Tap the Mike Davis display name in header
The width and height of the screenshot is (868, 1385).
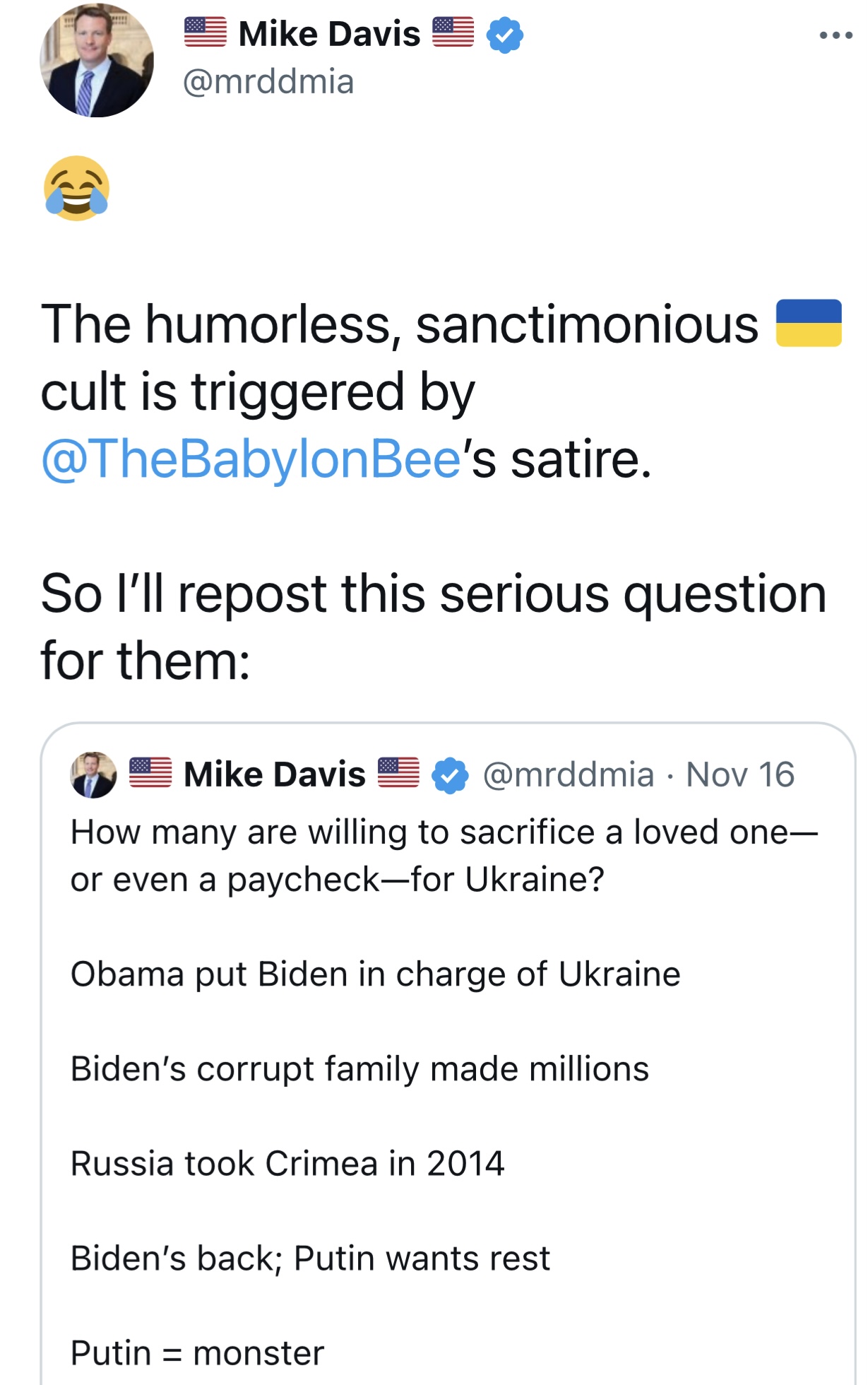[x=329, y=34]
